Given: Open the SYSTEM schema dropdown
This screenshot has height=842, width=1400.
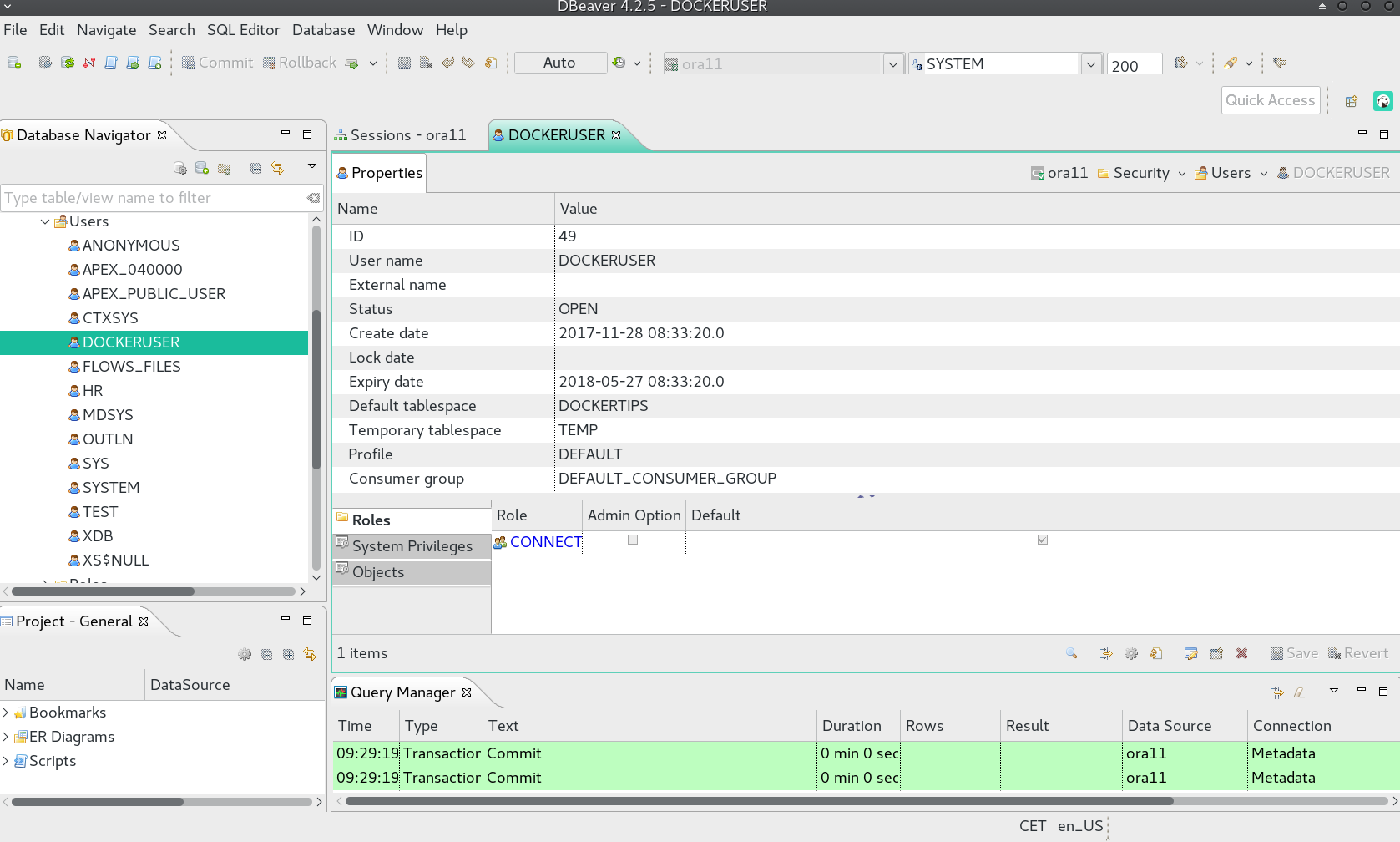Looking at the screenshot, I should [x=1090, y=64].
